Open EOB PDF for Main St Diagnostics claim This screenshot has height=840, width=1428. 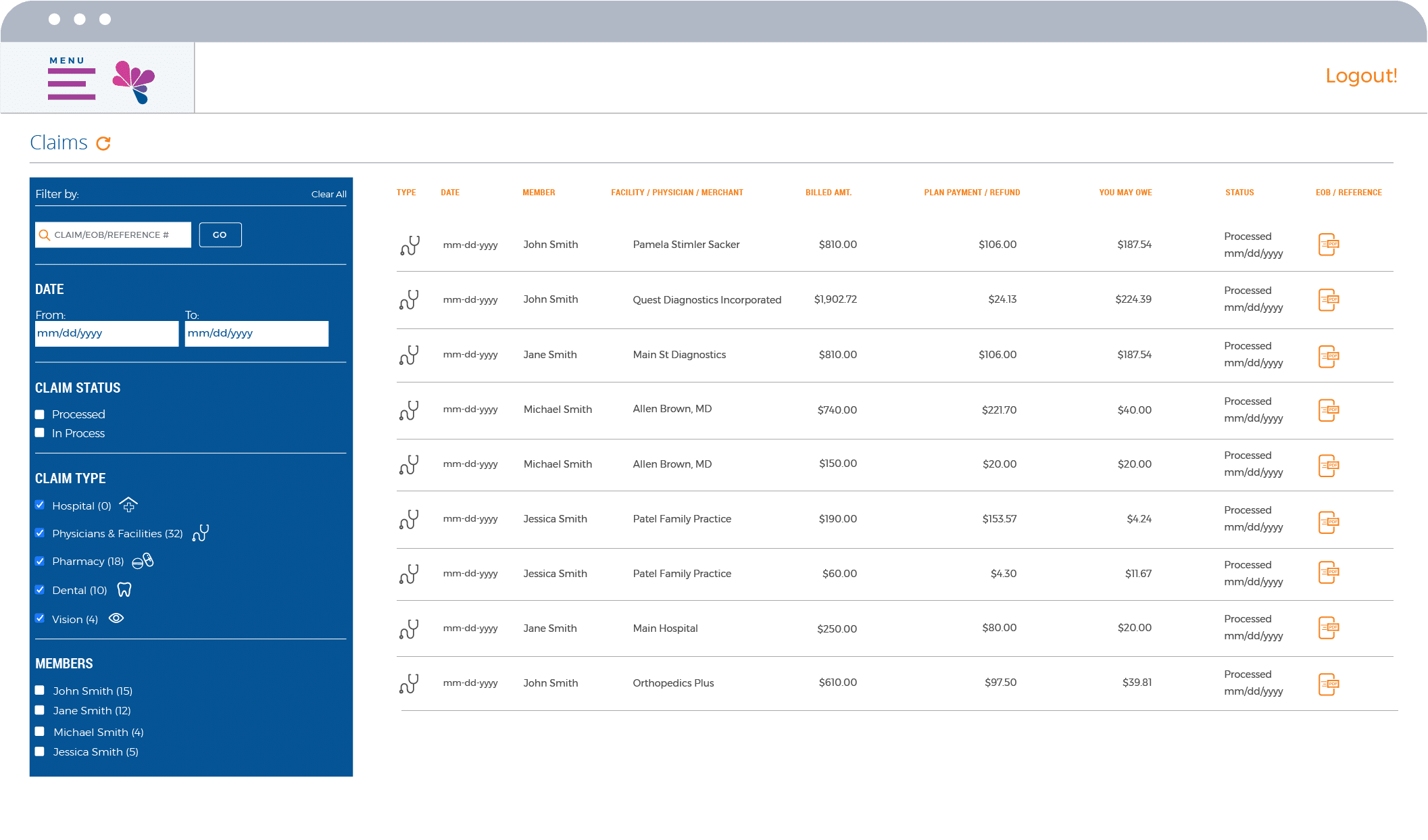point(1328,356)
